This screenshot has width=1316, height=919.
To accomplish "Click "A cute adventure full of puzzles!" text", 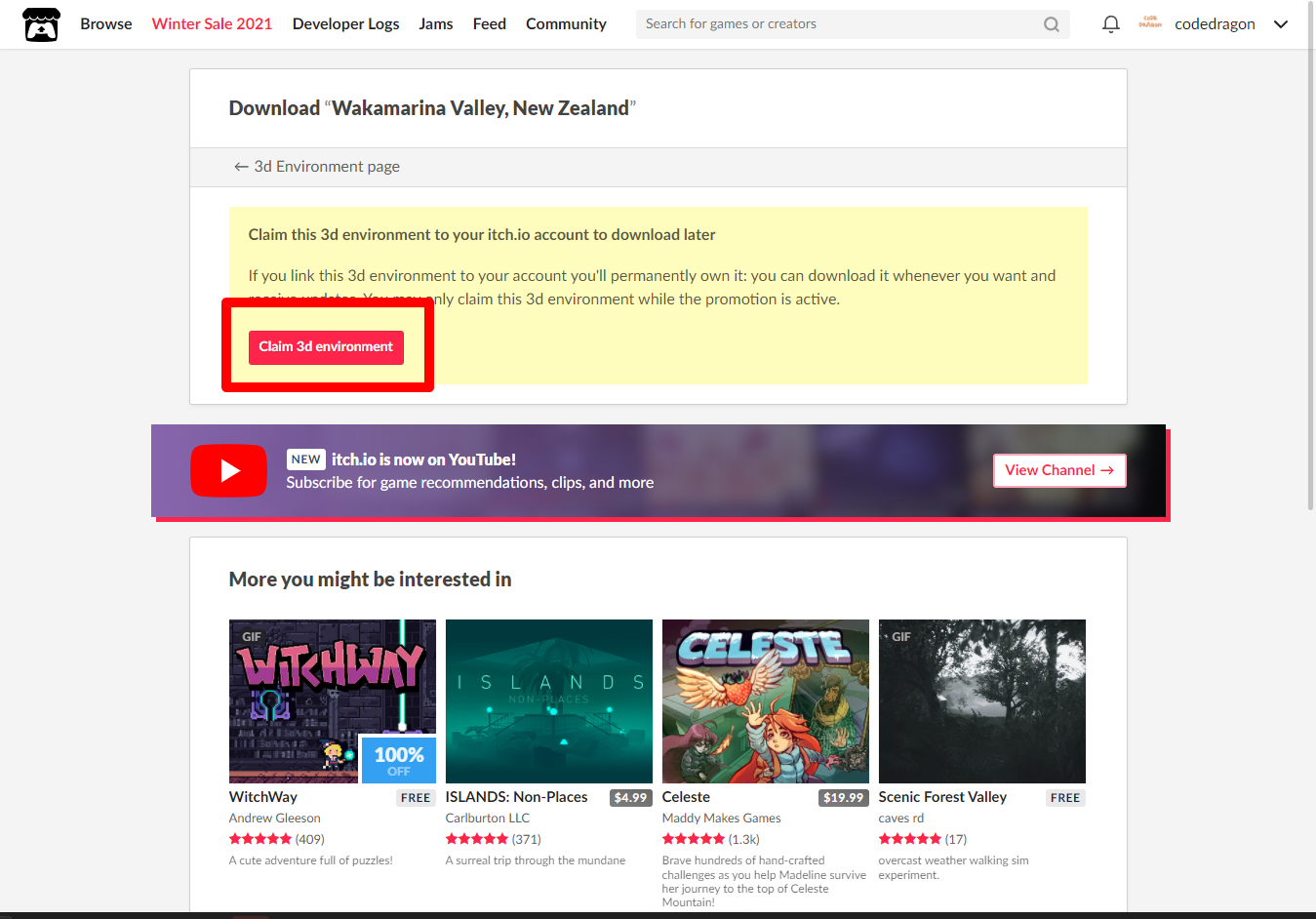I will tap(311, 860).
